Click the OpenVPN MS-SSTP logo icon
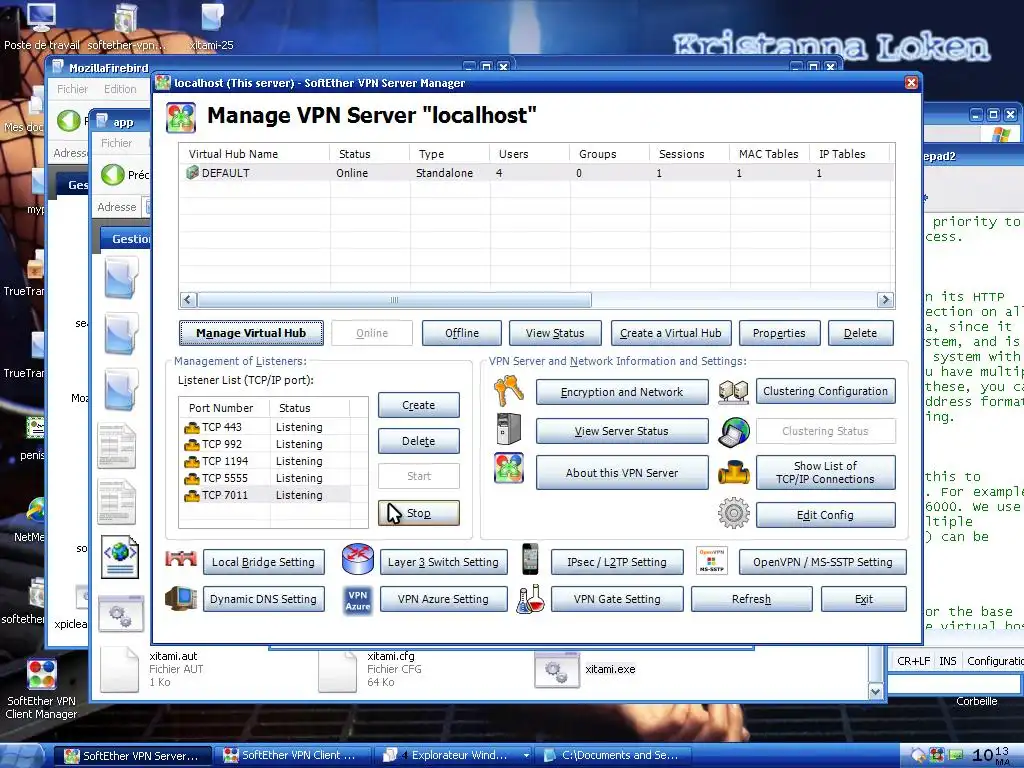The height and width of the screenshot is (768, 1024). click(x=711, y=560)
